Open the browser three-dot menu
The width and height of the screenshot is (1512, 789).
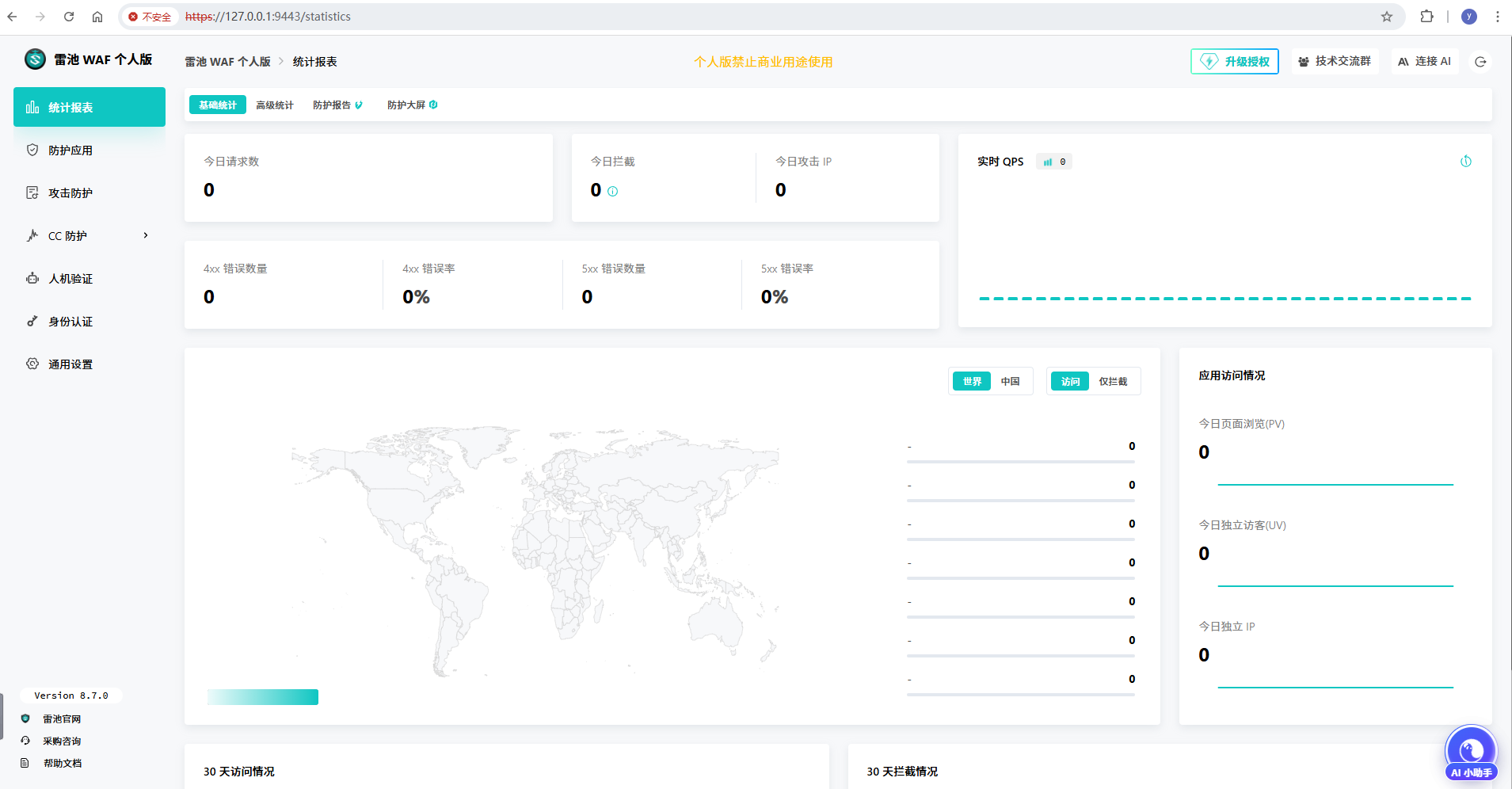[x=1497, y=17]
